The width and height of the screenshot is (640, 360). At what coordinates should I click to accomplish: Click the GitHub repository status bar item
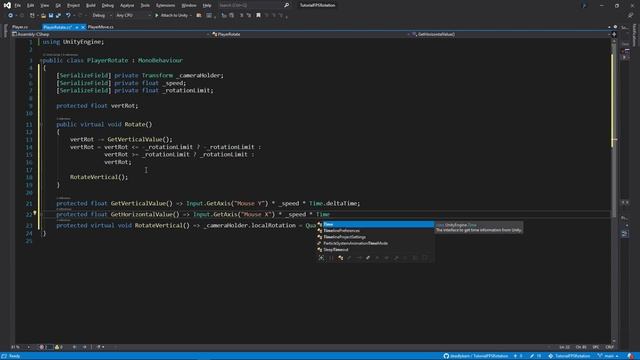pos(476,356)
